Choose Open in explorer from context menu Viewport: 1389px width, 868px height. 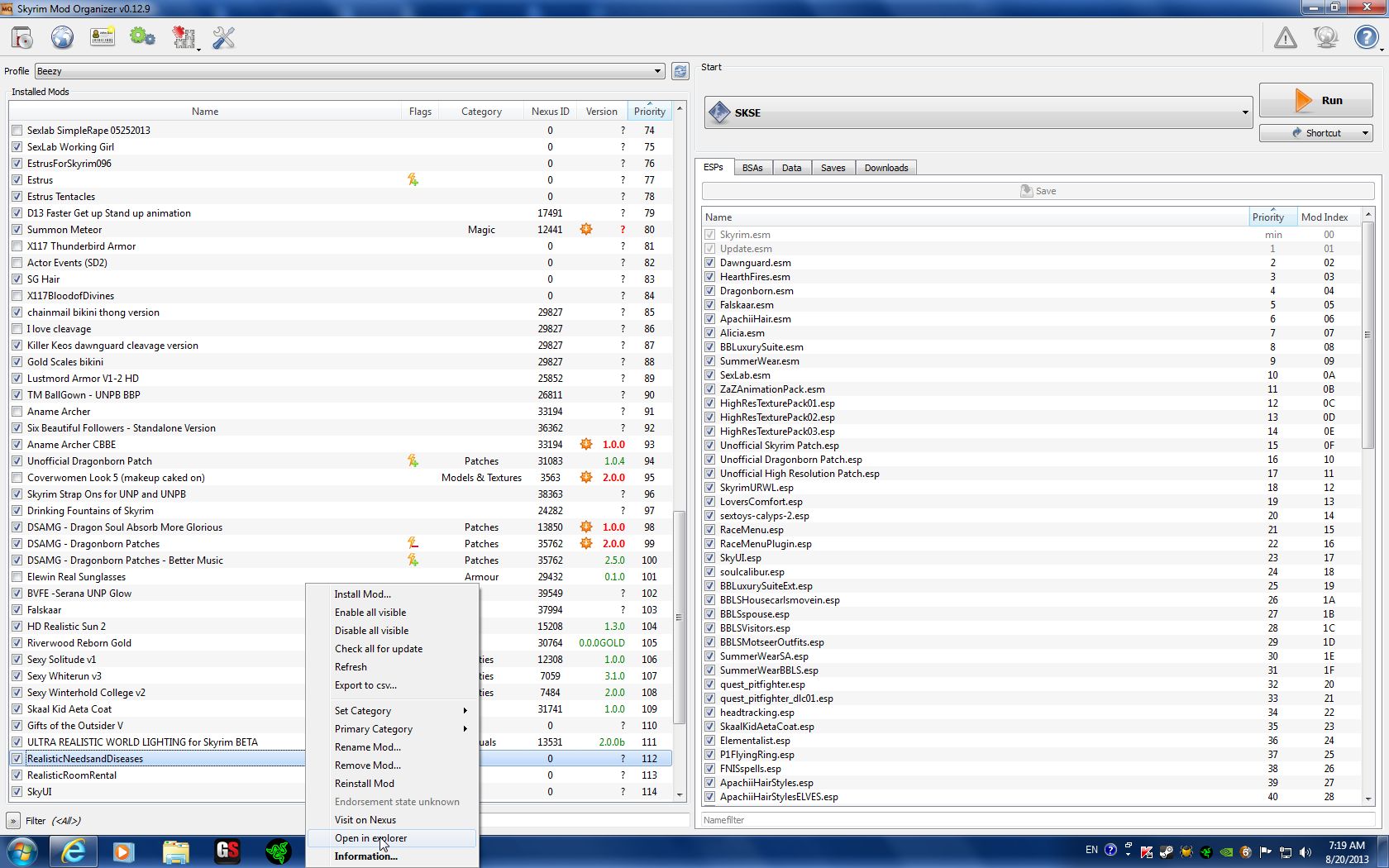coord(370,838)
